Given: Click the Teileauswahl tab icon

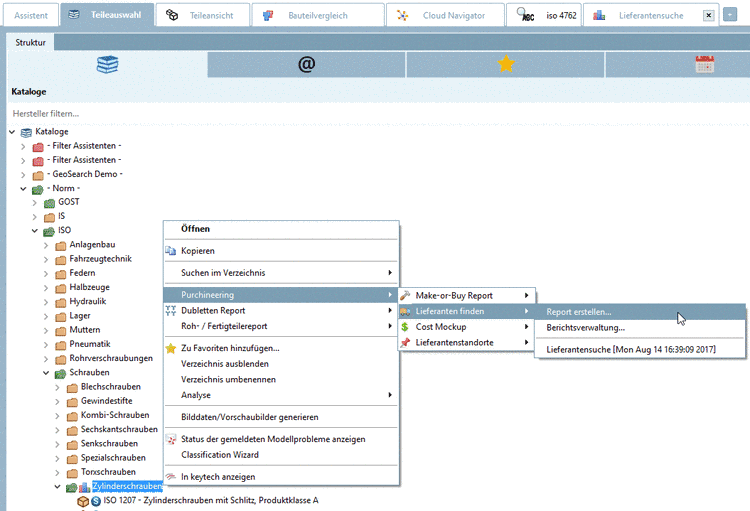Looking at the screenshot, I should click(x=74, y=15).
